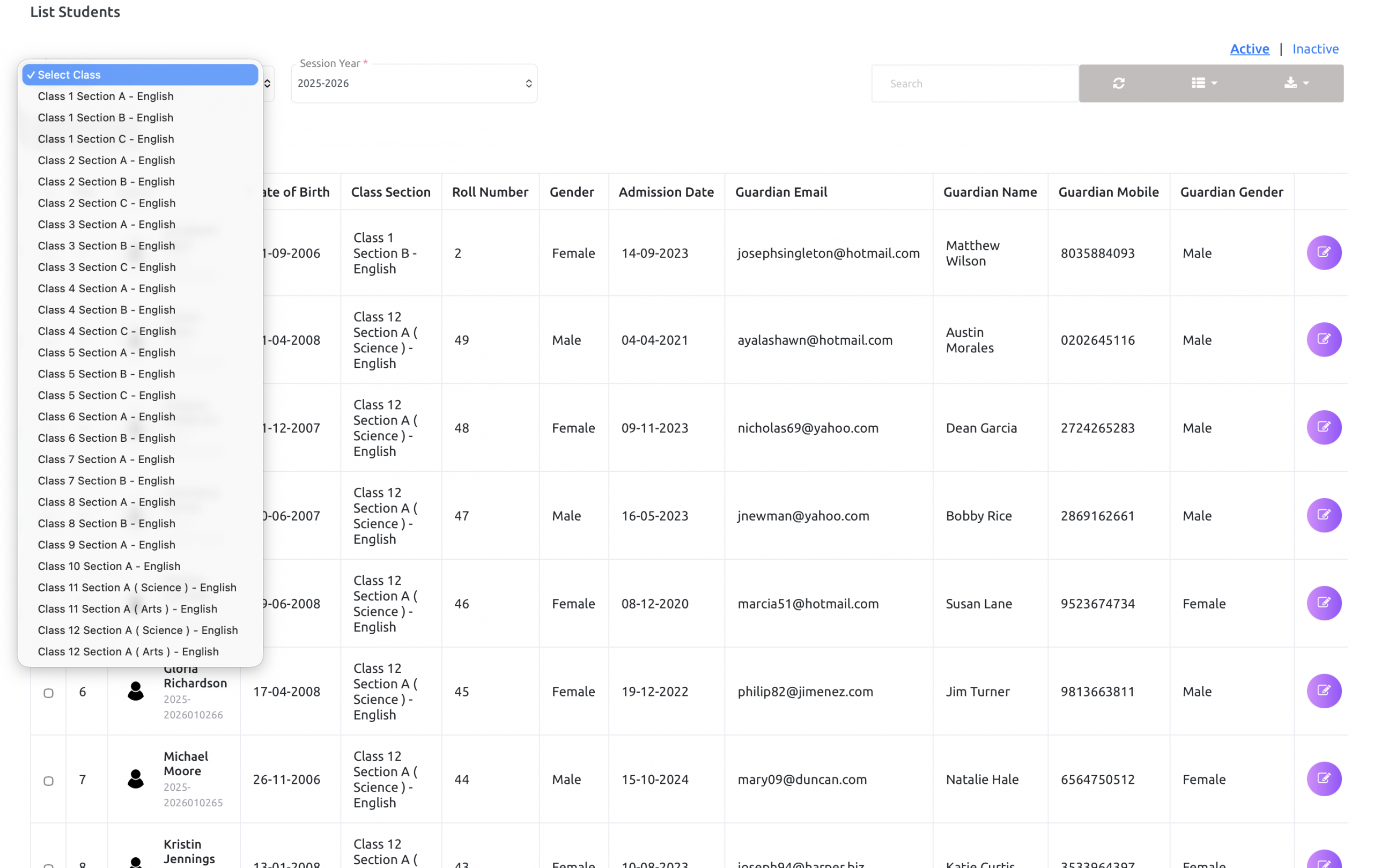Screen dimensions: 1373x868
Task: Open the export download icon menu
Action: click(x=1296, y=83)
